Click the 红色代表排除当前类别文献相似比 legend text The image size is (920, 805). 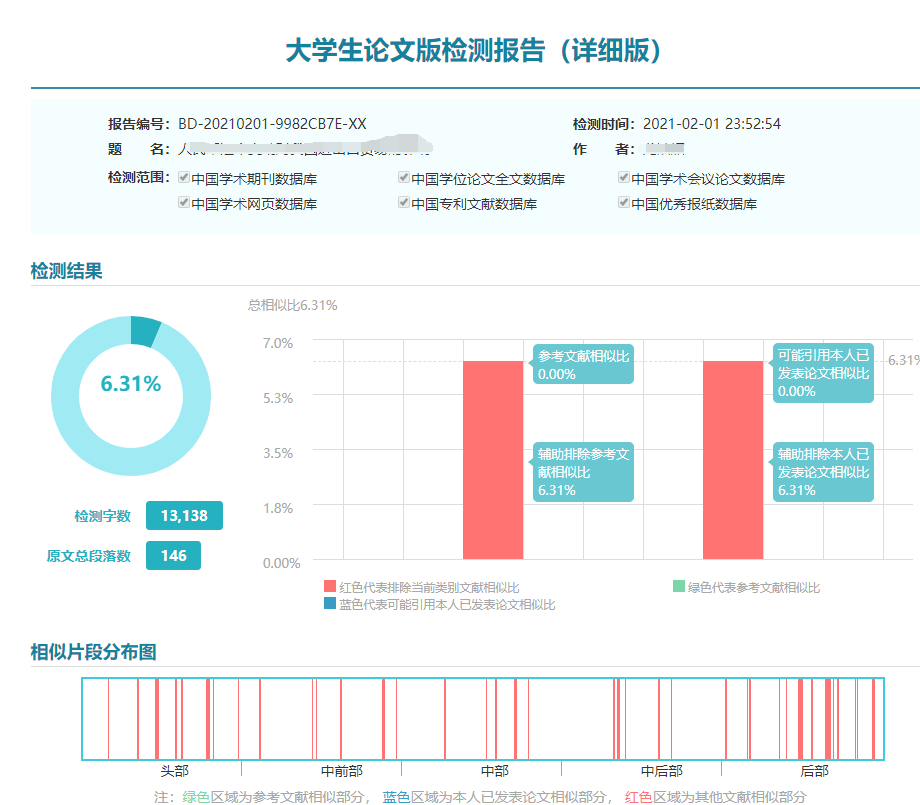(x=429, y=587)
